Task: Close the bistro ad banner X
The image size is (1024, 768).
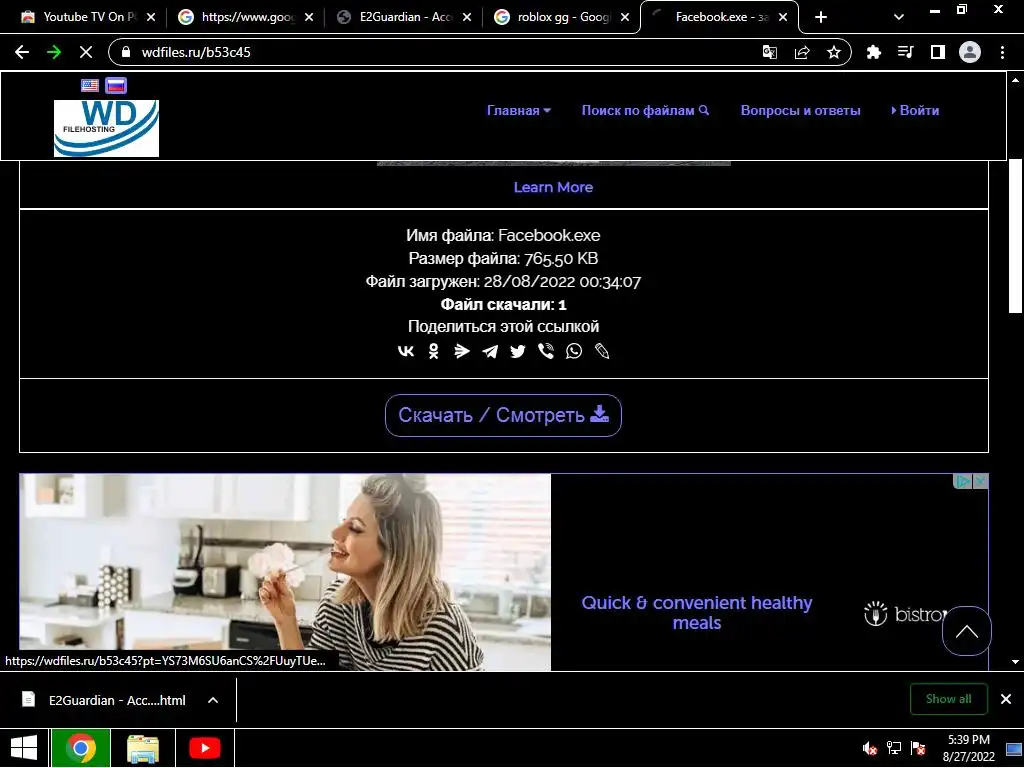Action: point(980,481)
